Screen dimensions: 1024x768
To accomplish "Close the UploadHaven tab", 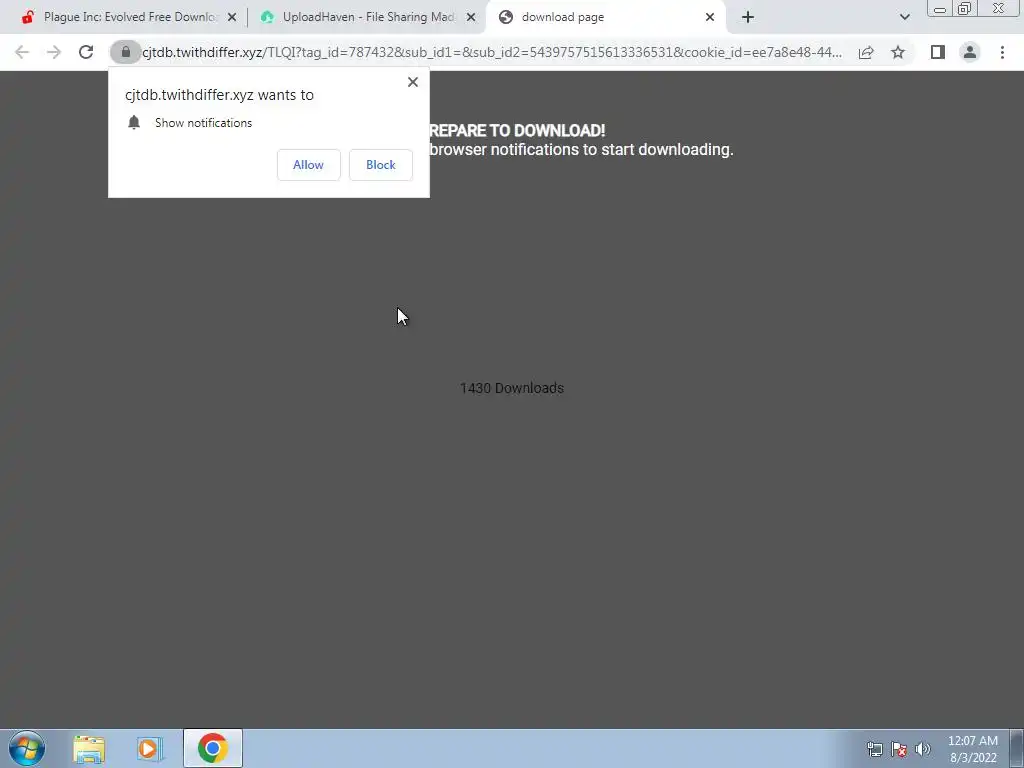I will pyautogui.click(x=471, y=17).
